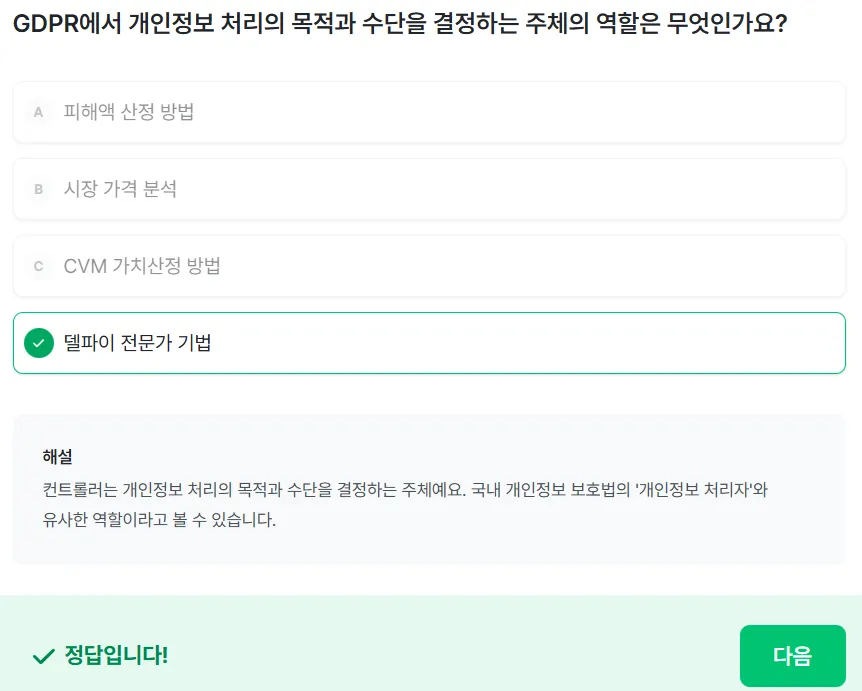Viewport: 862px width, 691px height.
Task: Select answer CVM 가치산정 방법
Action: (x=430, y=267)
